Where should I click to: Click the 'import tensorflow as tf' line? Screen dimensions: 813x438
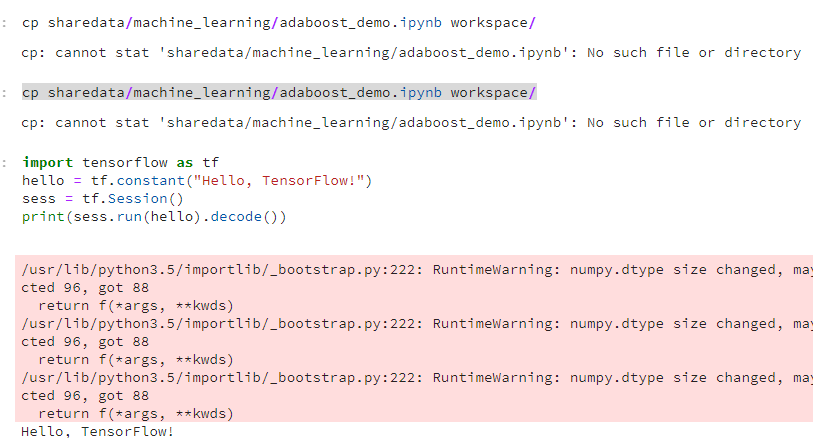[120, 163]
